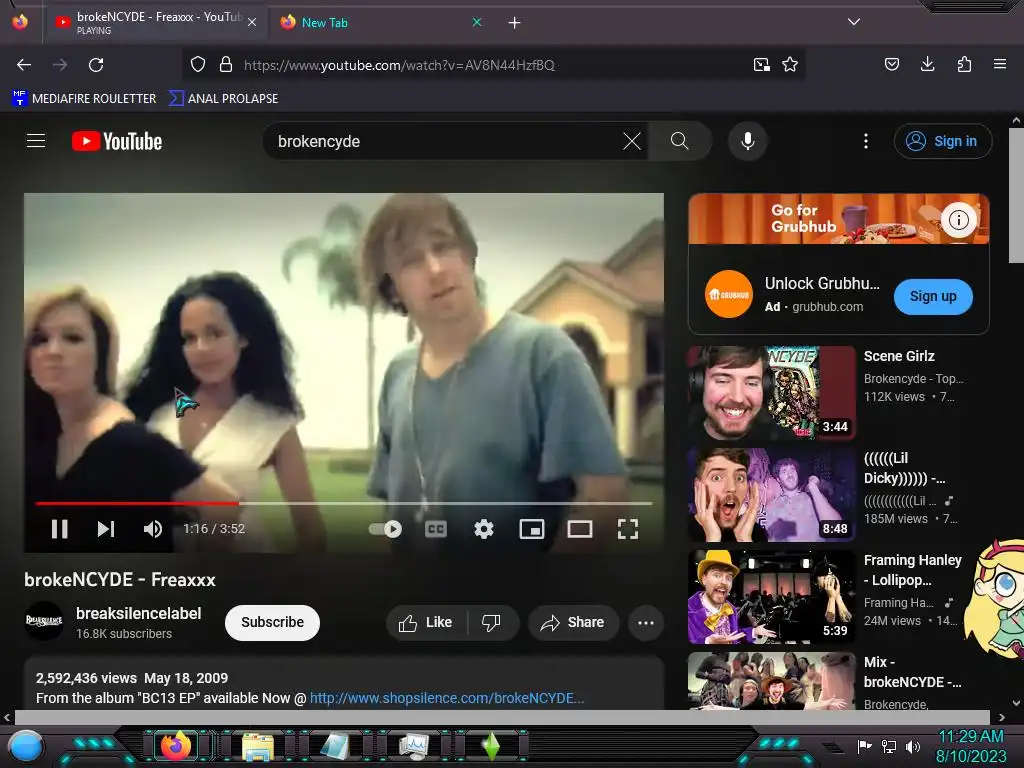Open Framing Hanley Lollipop thumbnail

(x=771, y=597)
